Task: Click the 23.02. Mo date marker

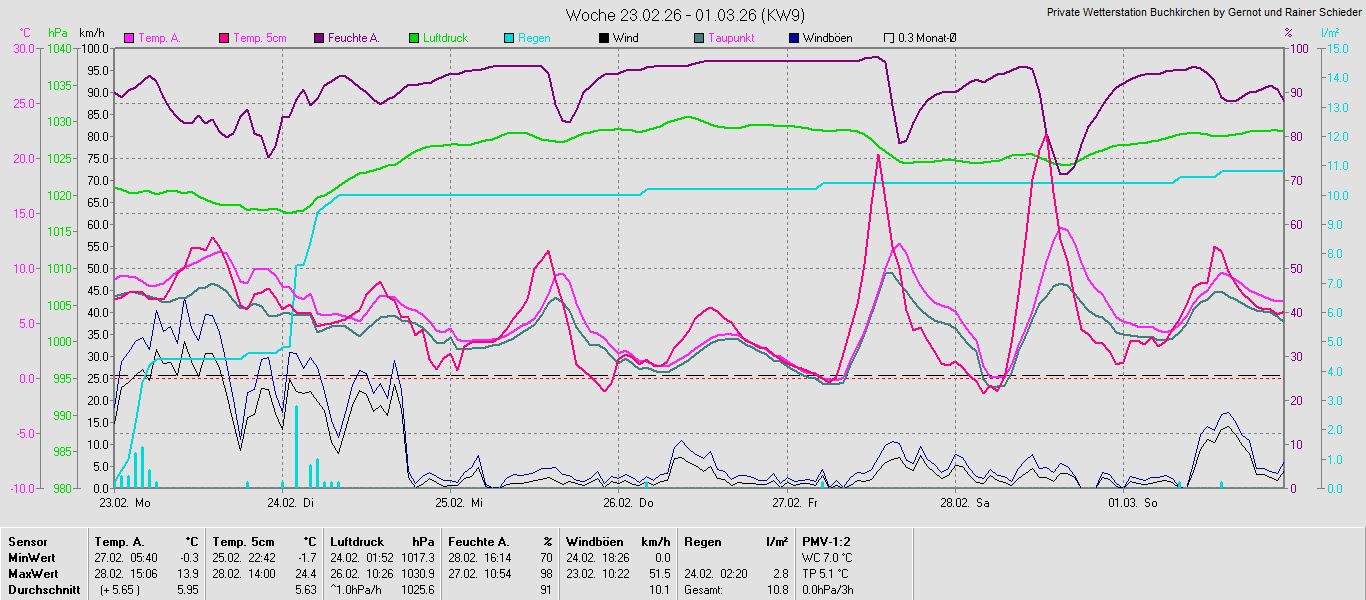Action: [x=125, y=503]
